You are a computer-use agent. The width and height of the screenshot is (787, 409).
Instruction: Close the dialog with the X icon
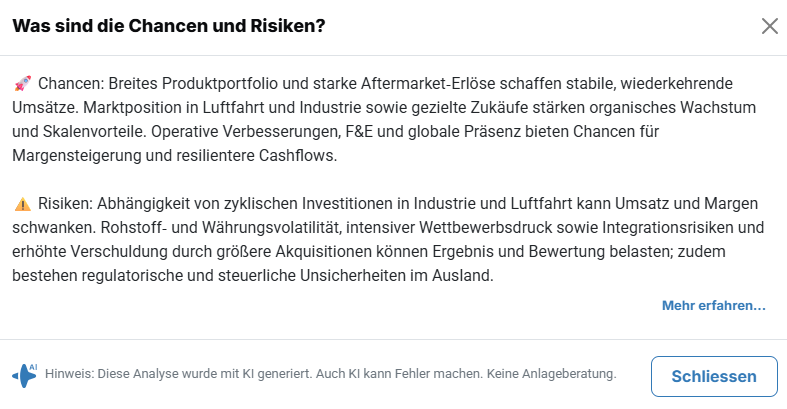pyautogui.click(x=769, y=26)
